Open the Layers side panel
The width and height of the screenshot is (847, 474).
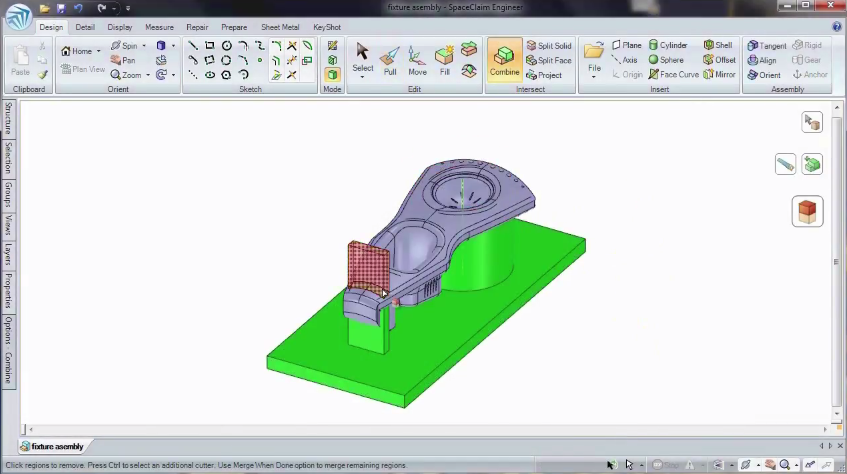coord(8,254)
